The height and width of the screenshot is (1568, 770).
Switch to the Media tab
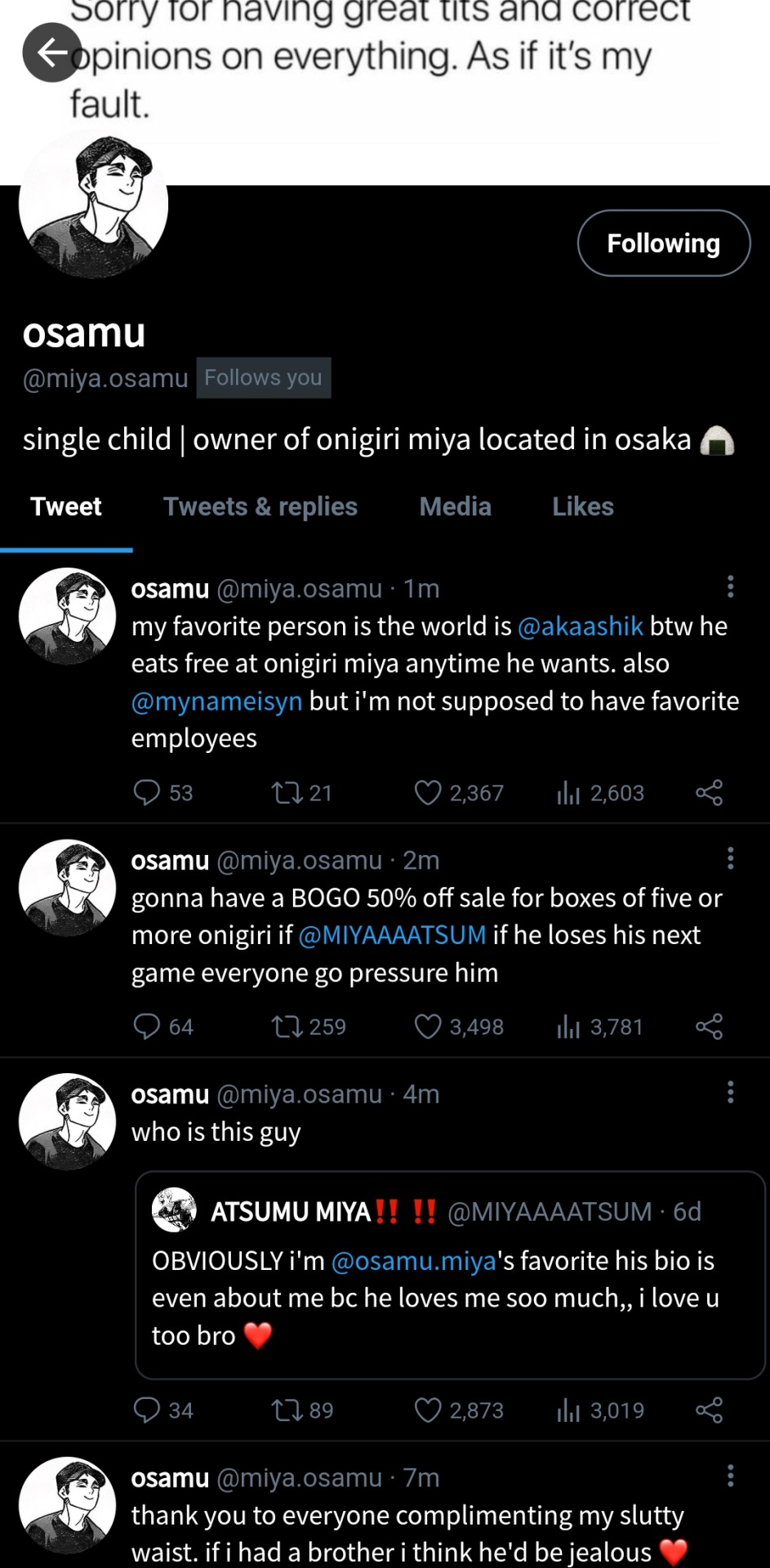click(455, 506)
